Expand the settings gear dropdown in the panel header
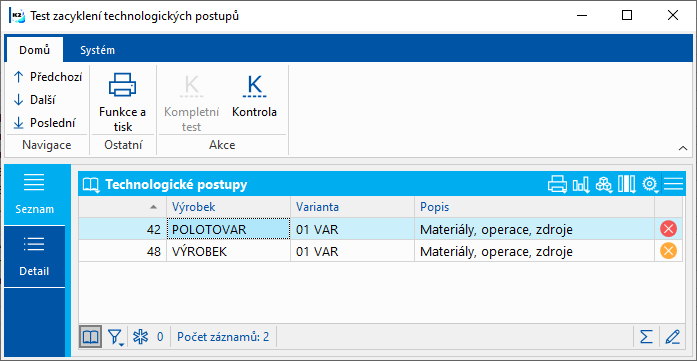 click(650, 185)
